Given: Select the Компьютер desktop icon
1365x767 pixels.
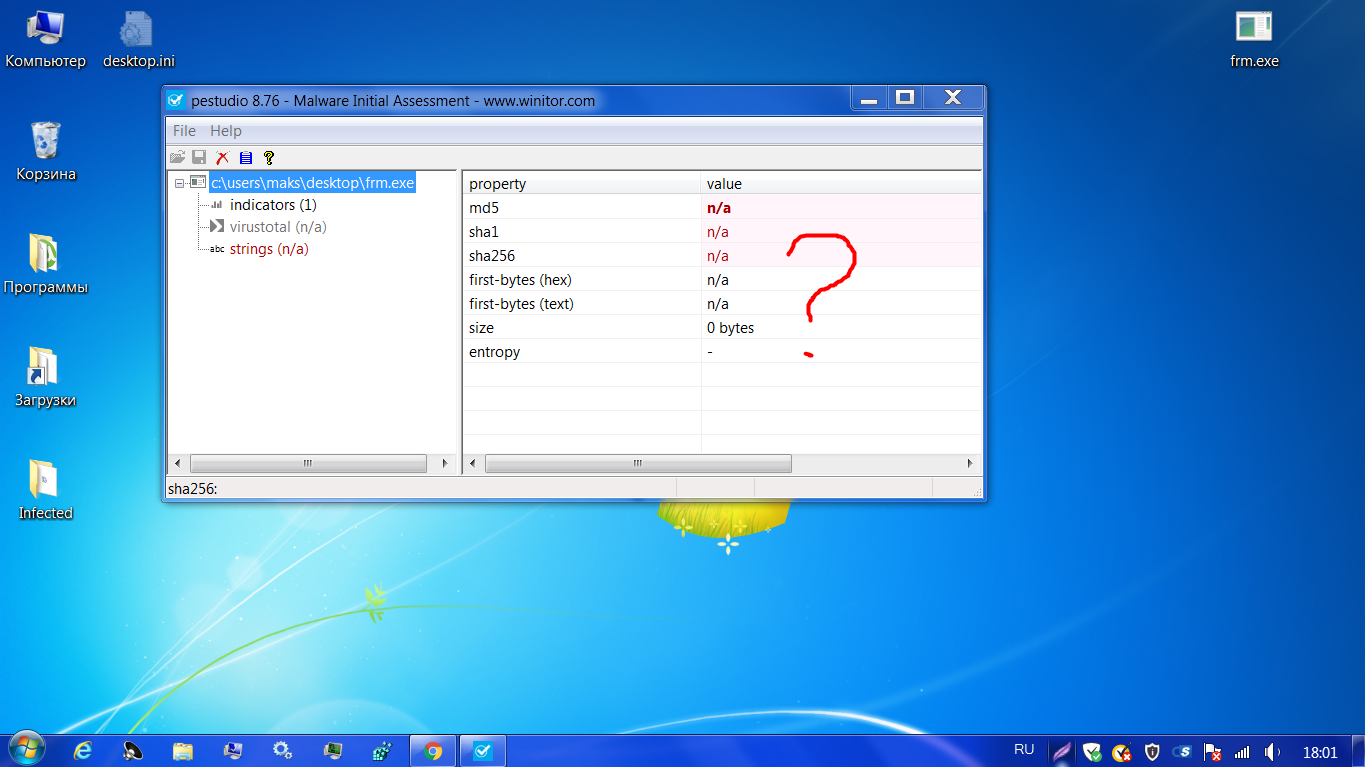Looking at the screenshot, I should coord(46,41).
